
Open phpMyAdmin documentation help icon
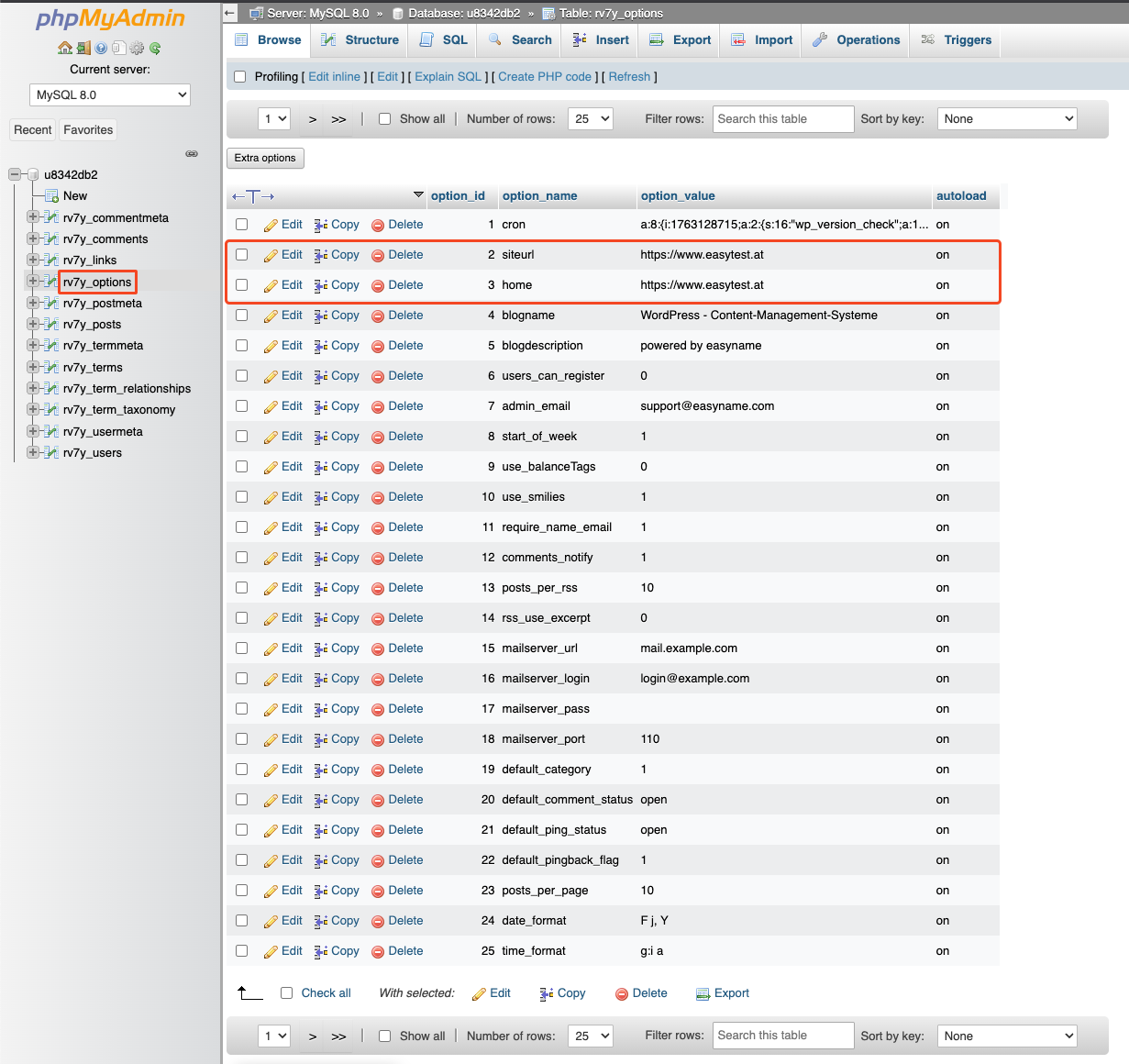[x=101, y=48]
